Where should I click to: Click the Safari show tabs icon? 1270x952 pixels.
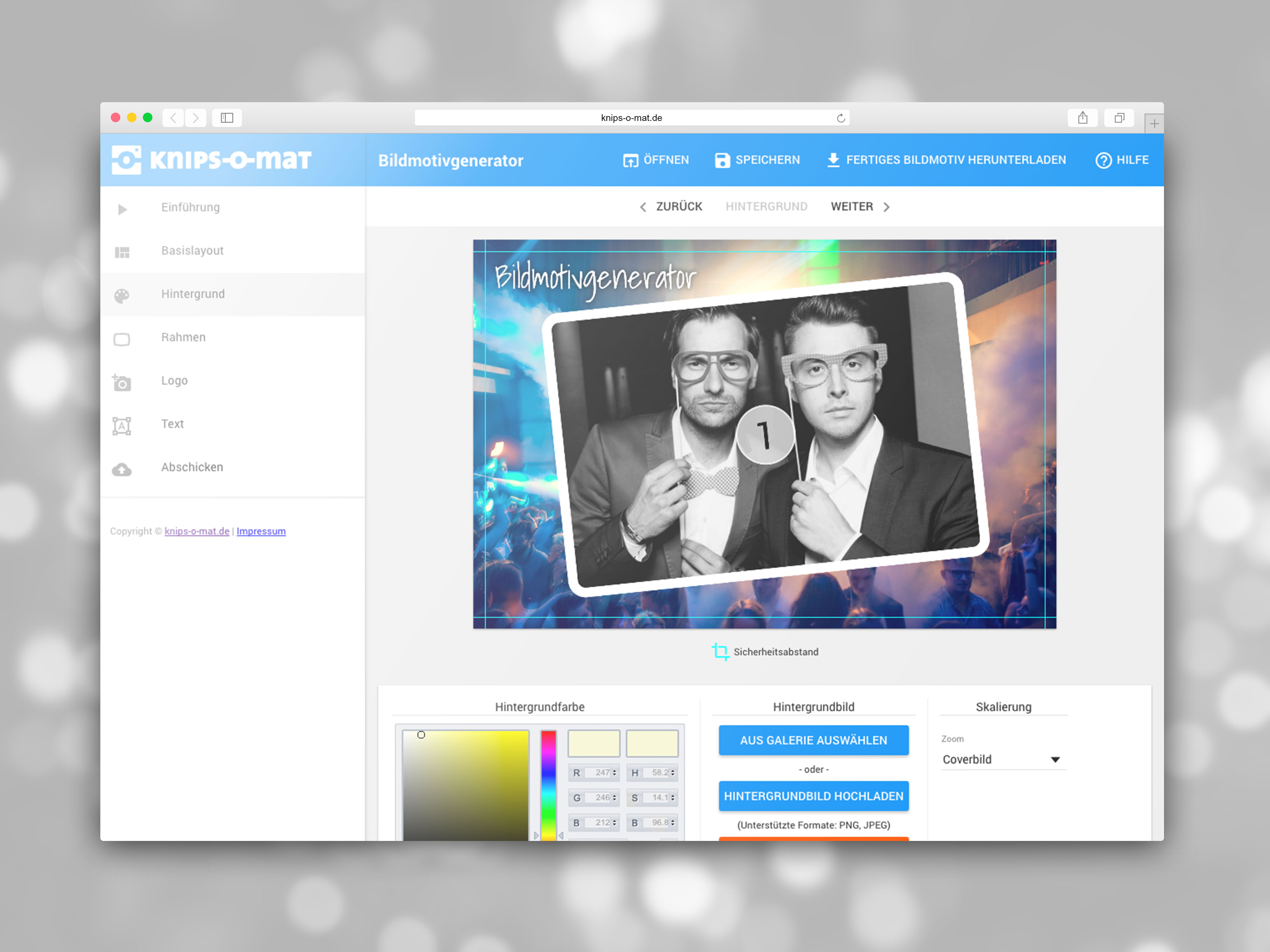click(x=1119, y=118)
